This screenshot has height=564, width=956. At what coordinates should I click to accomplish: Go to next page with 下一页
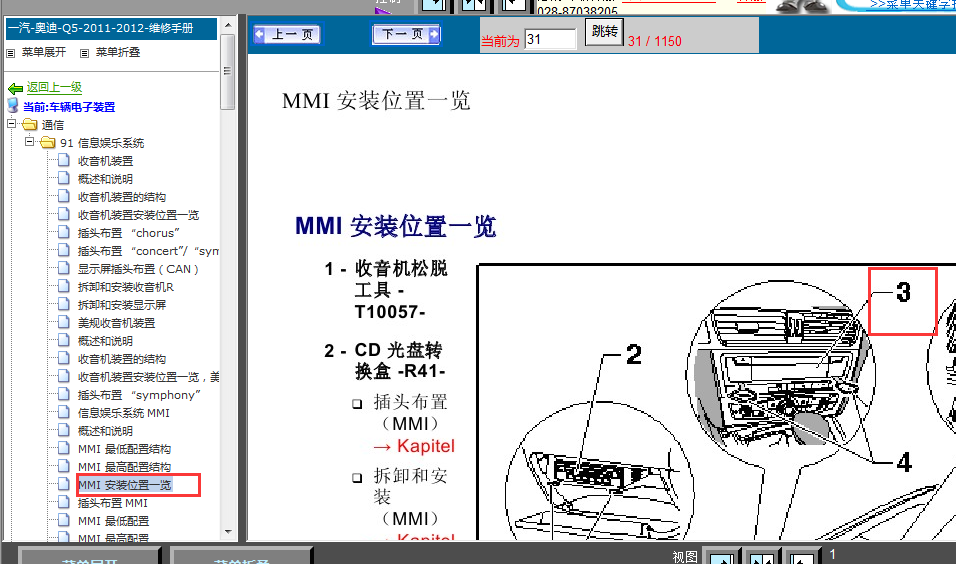point(405,34)
